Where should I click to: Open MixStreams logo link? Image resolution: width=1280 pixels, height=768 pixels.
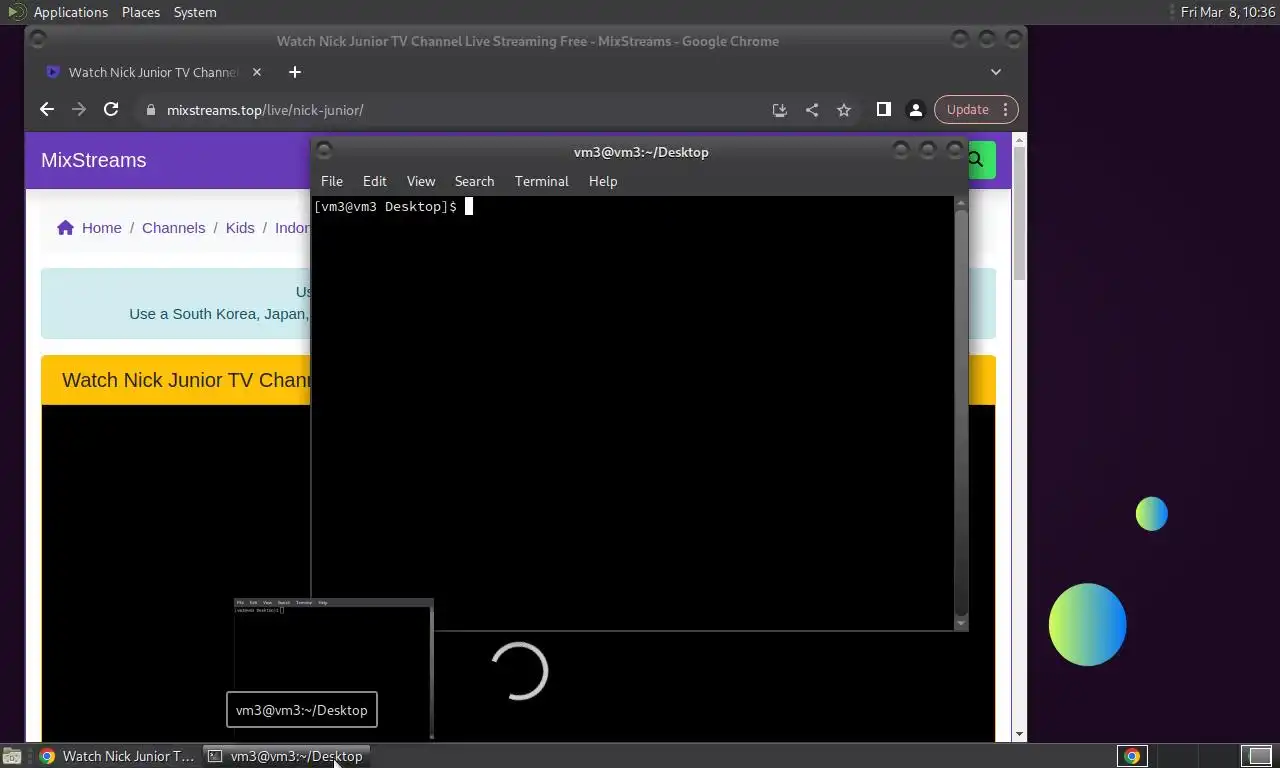click(94, 160)
